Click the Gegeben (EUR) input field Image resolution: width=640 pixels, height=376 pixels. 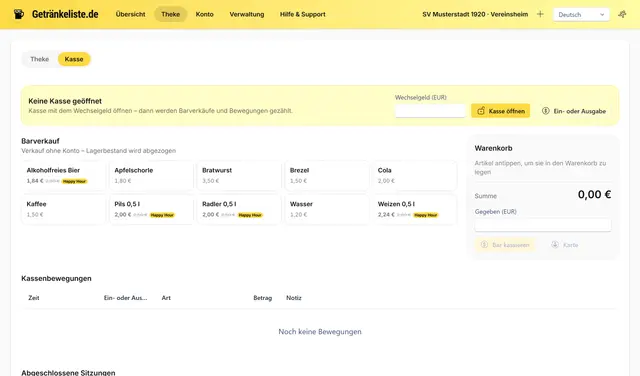click(x=543, y=225)
